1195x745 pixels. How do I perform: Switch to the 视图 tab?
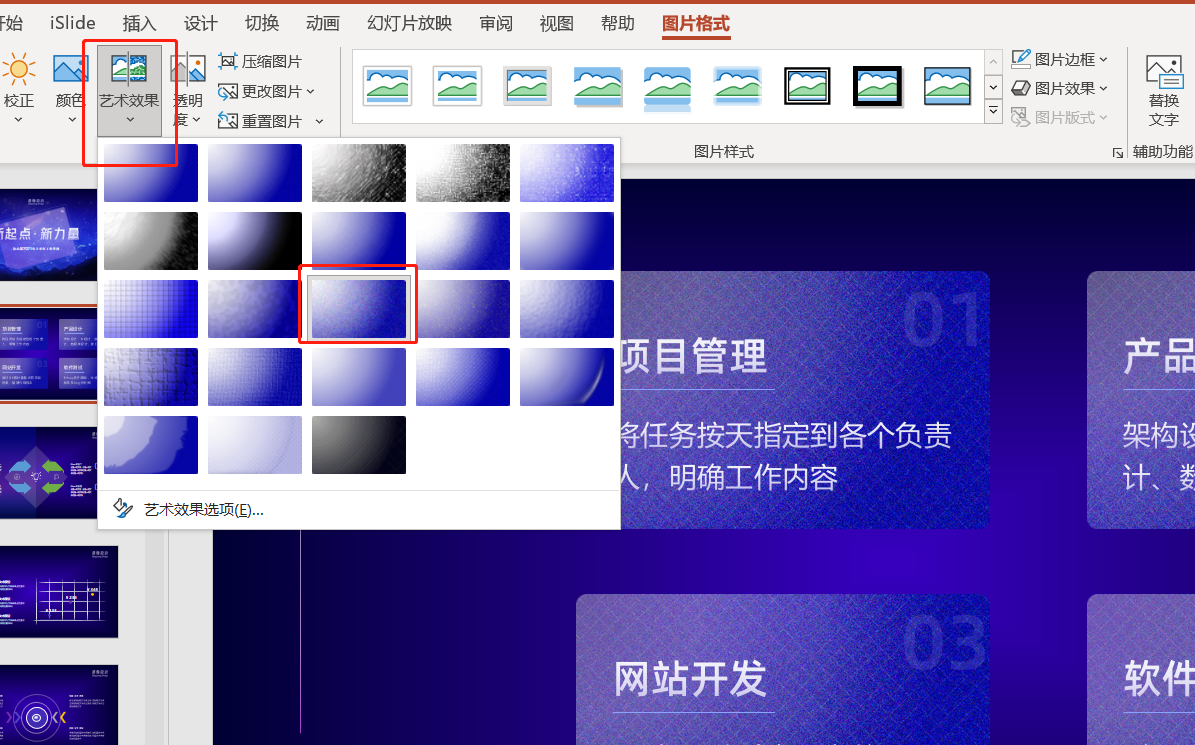556,23
